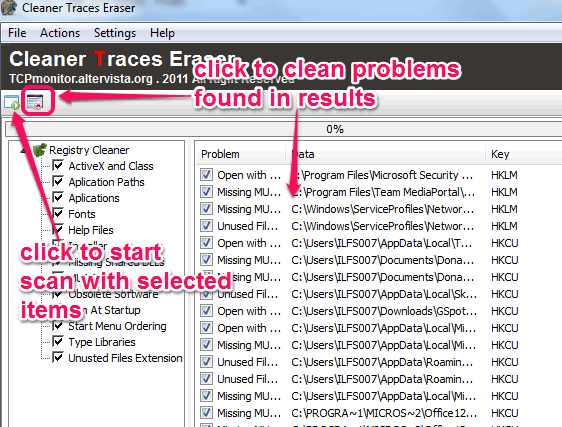
Task: Select the Microsoft Security data path
Action: click(382, 175)
